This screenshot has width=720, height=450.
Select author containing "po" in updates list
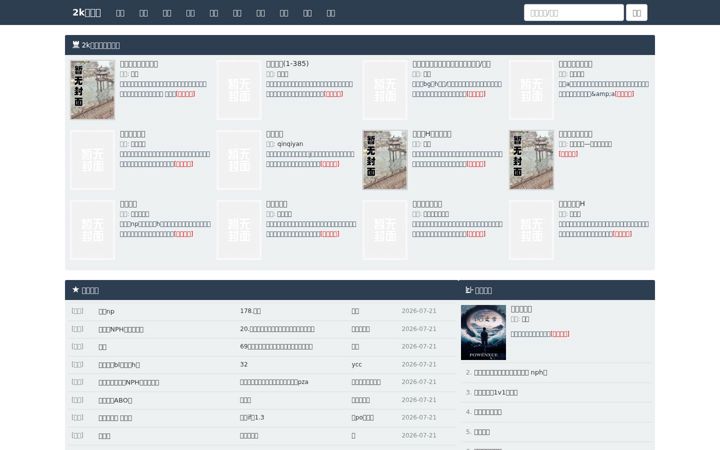click(x=362, y=417)
